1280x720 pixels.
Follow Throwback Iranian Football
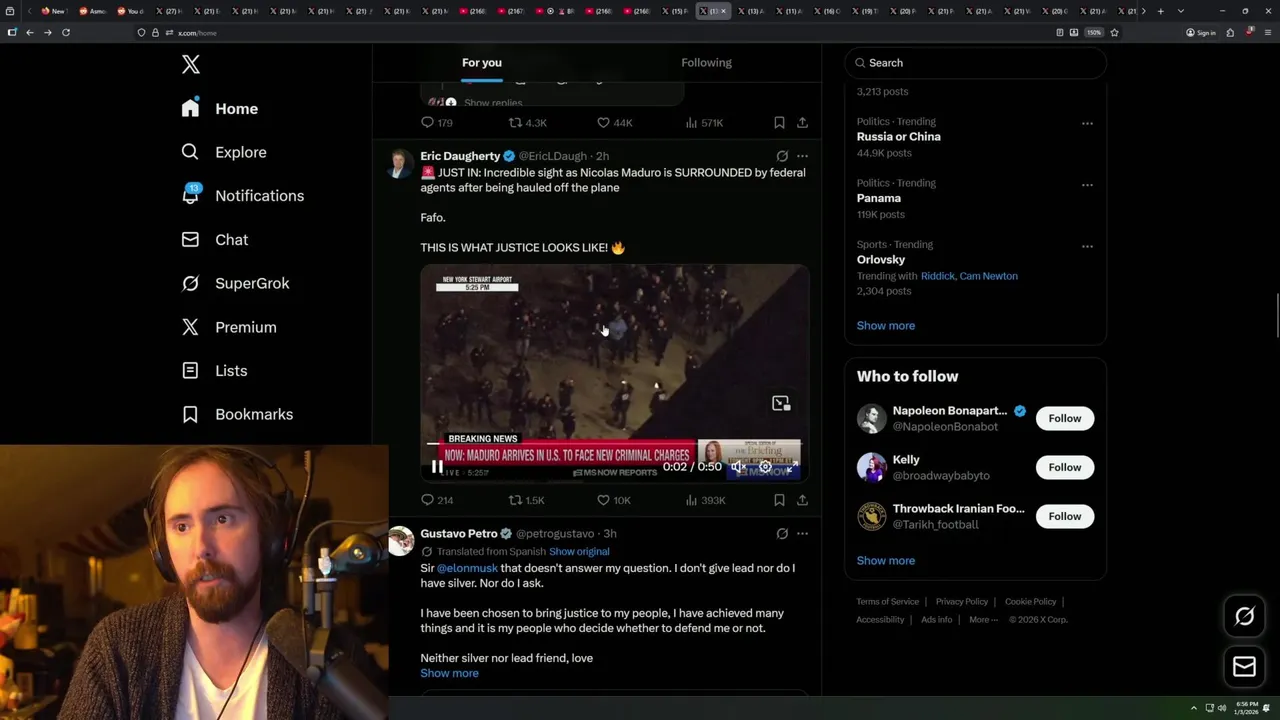[x=1065, y=516]
